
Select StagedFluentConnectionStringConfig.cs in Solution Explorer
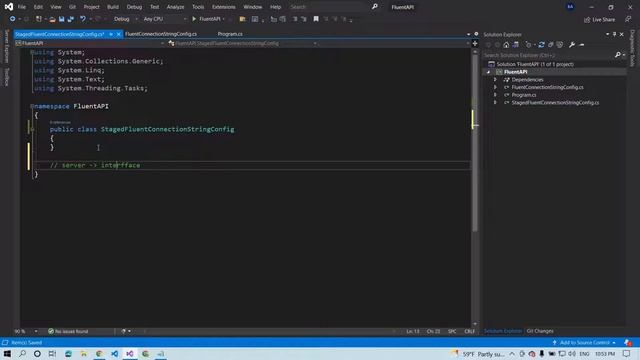click(x=555, y=103)
